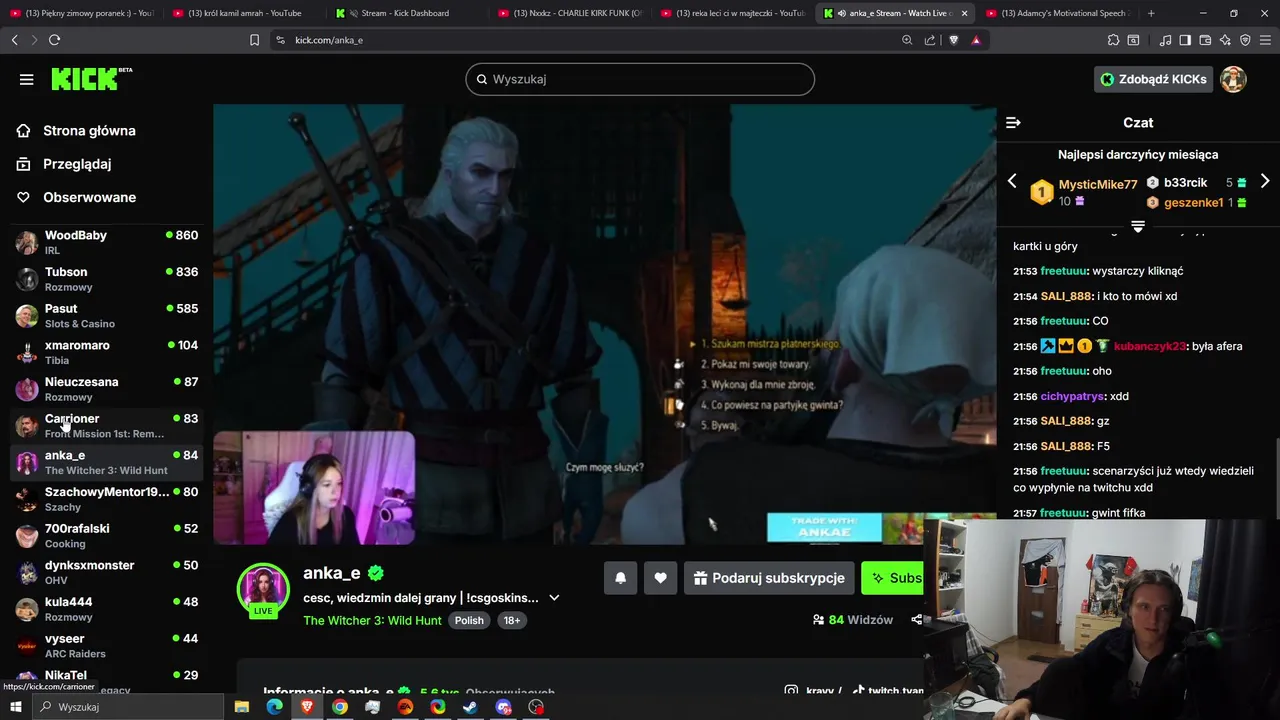Viewport: 1280px width, 720px height.
Task: Click the zoom magnifier in address bar
Action: coord(907,40)
